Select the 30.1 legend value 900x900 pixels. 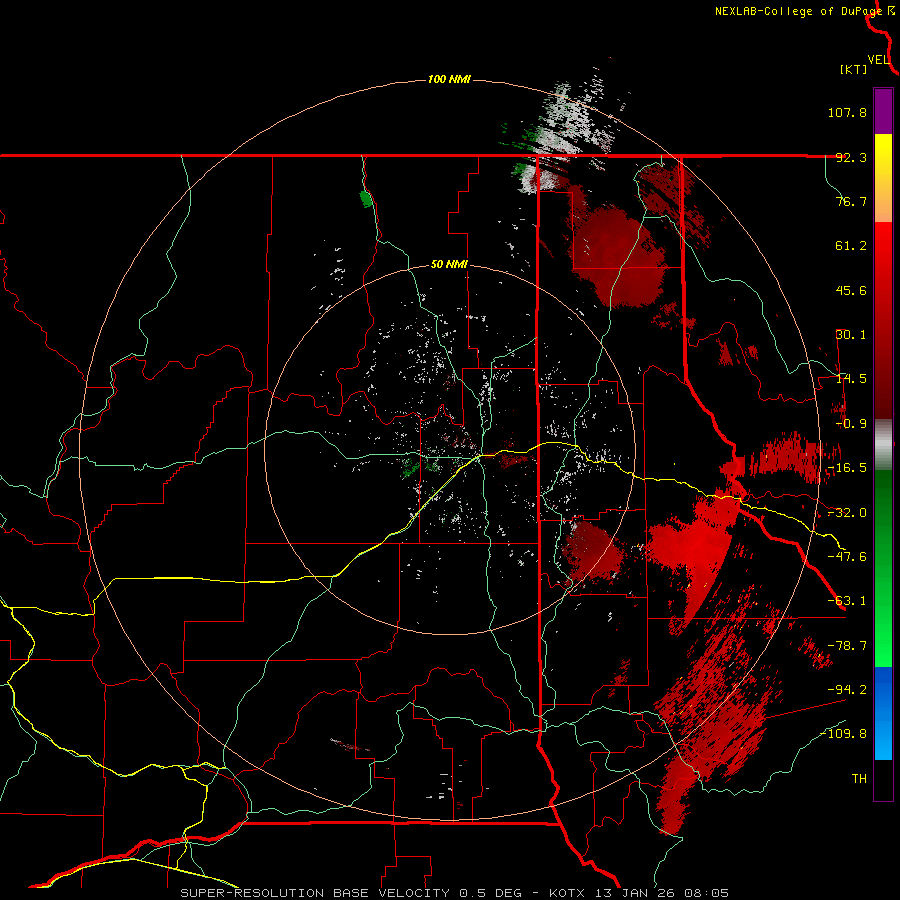851,335
